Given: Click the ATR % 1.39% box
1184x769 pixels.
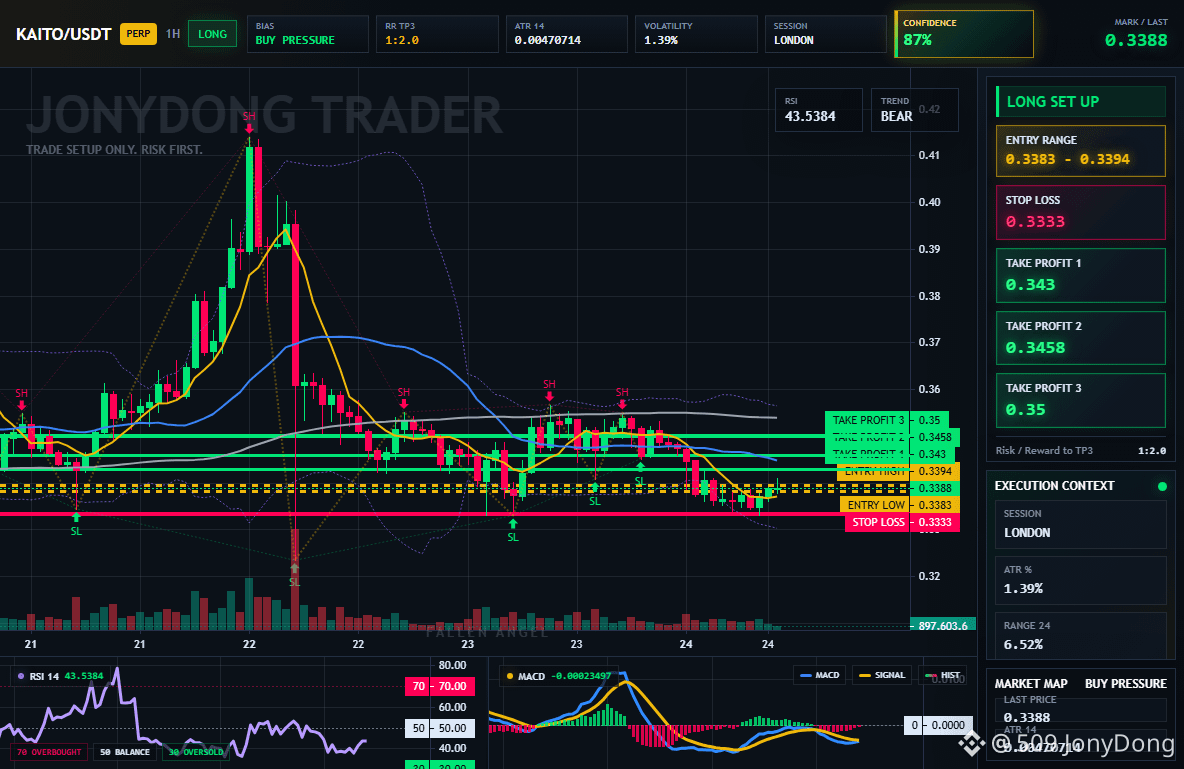Looking at the screenshot, I should click(1081, 579).
